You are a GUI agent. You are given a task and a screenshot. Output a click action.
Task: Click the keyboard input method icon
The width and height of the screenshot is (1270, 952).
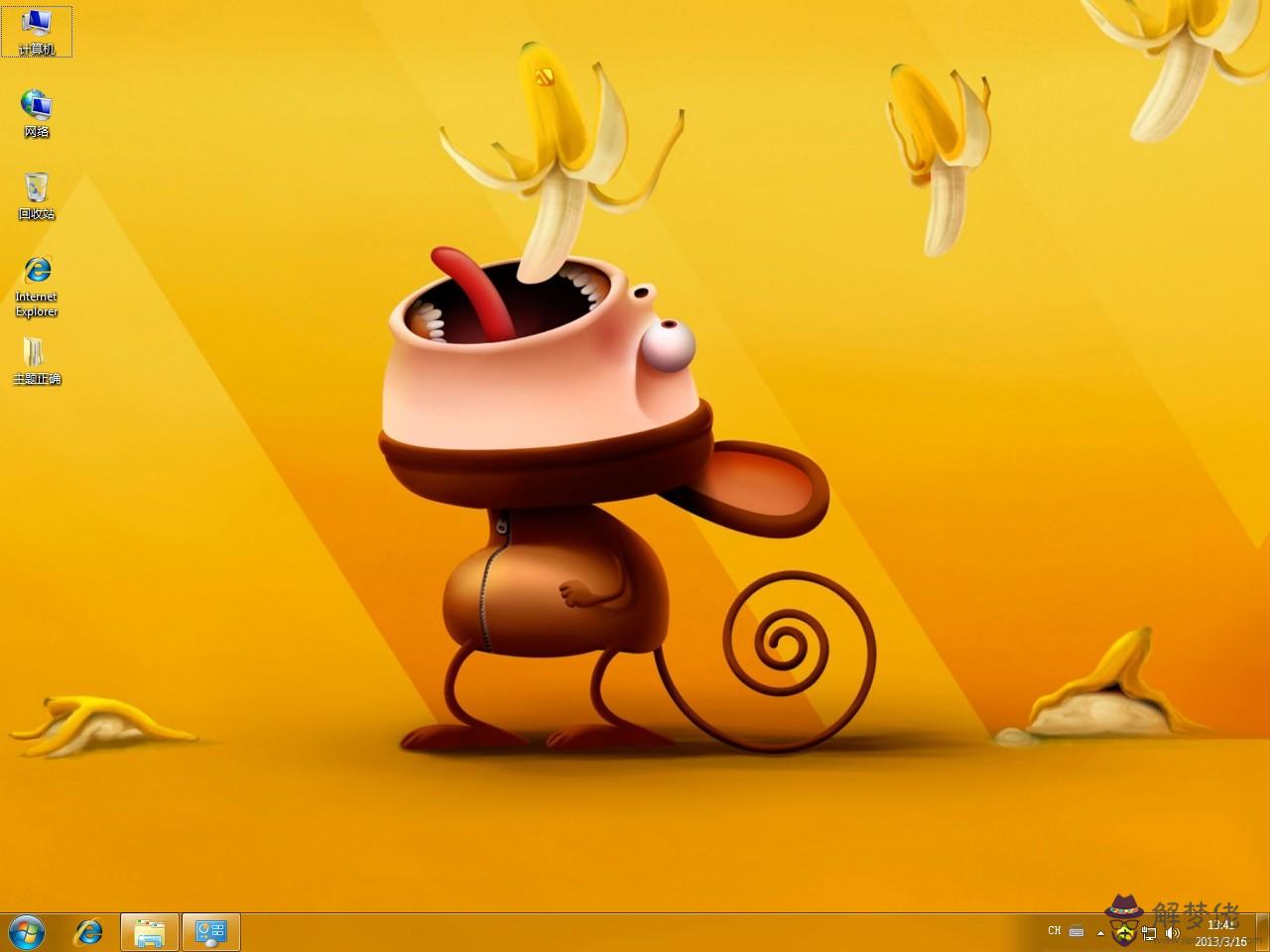click(x=1077, y=931)
